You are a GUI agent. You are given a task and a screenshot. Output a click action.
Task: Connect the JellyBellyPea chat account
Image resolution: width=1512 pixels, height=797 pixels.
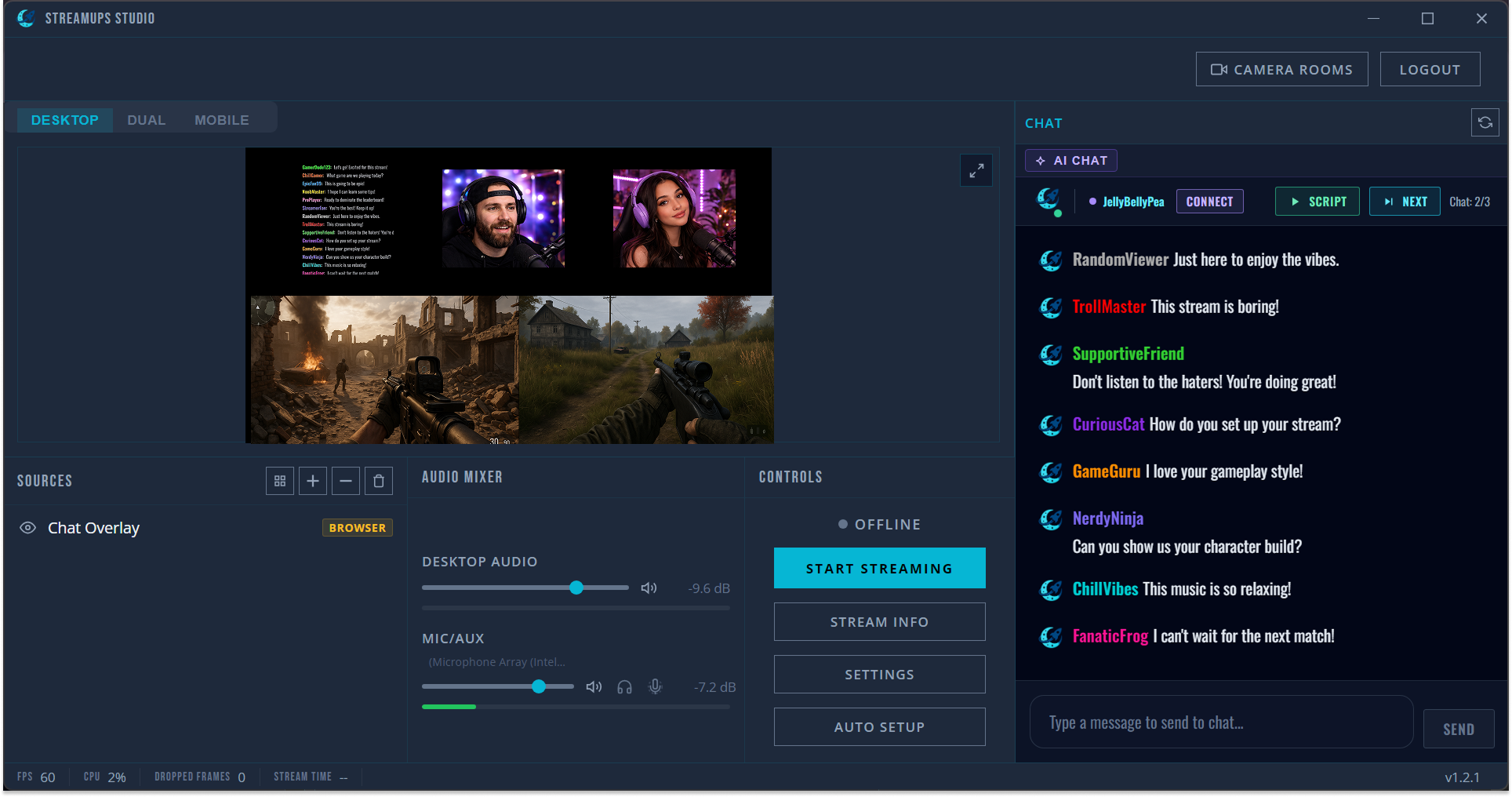[1209, 201]
